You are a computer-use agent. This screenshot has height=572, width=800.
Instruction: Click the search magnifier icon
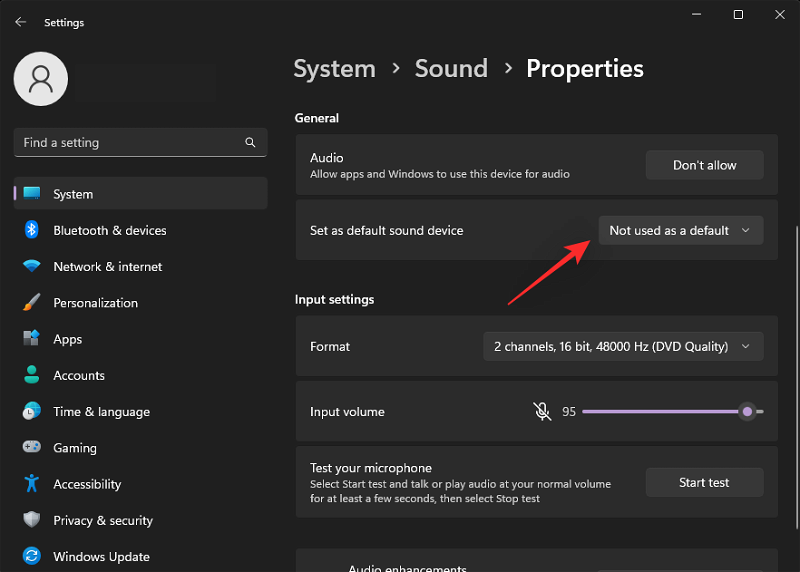coord(250,143)
